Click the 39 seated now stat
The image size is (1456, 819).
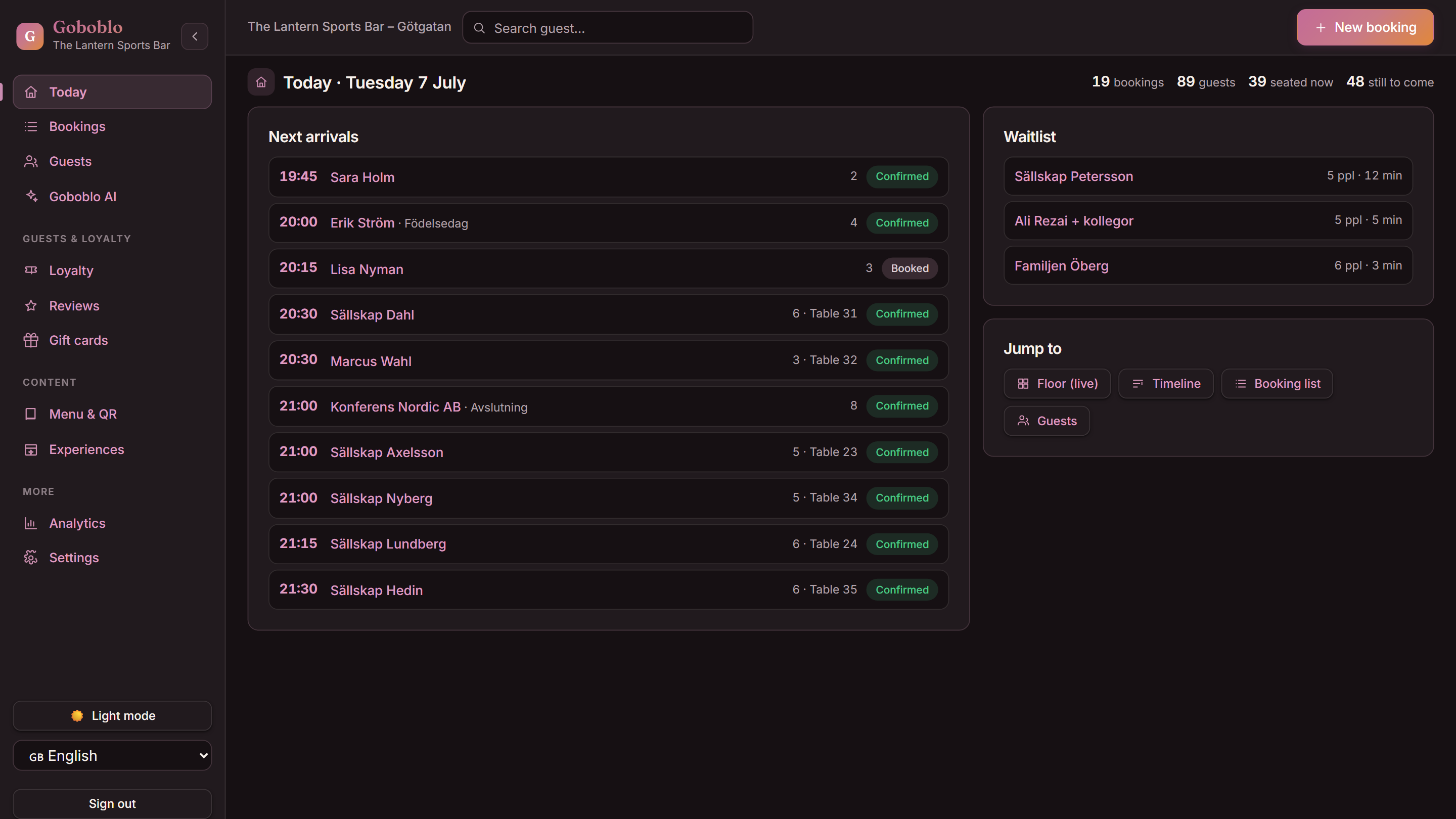pyautogui.click(x=1290, y=82)
